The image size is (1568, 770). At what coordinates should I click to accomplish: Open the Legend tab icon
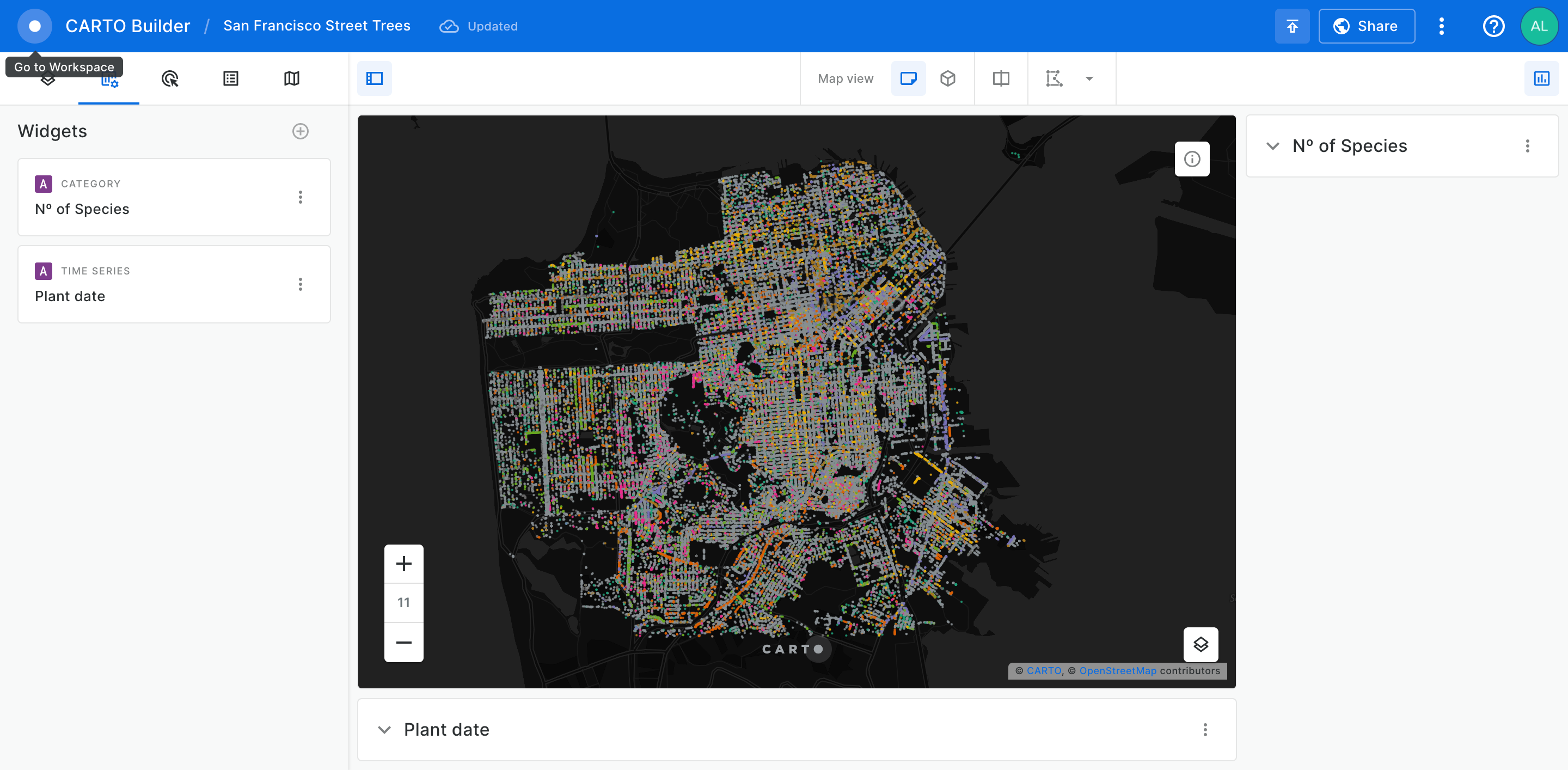tap(231, 78)
